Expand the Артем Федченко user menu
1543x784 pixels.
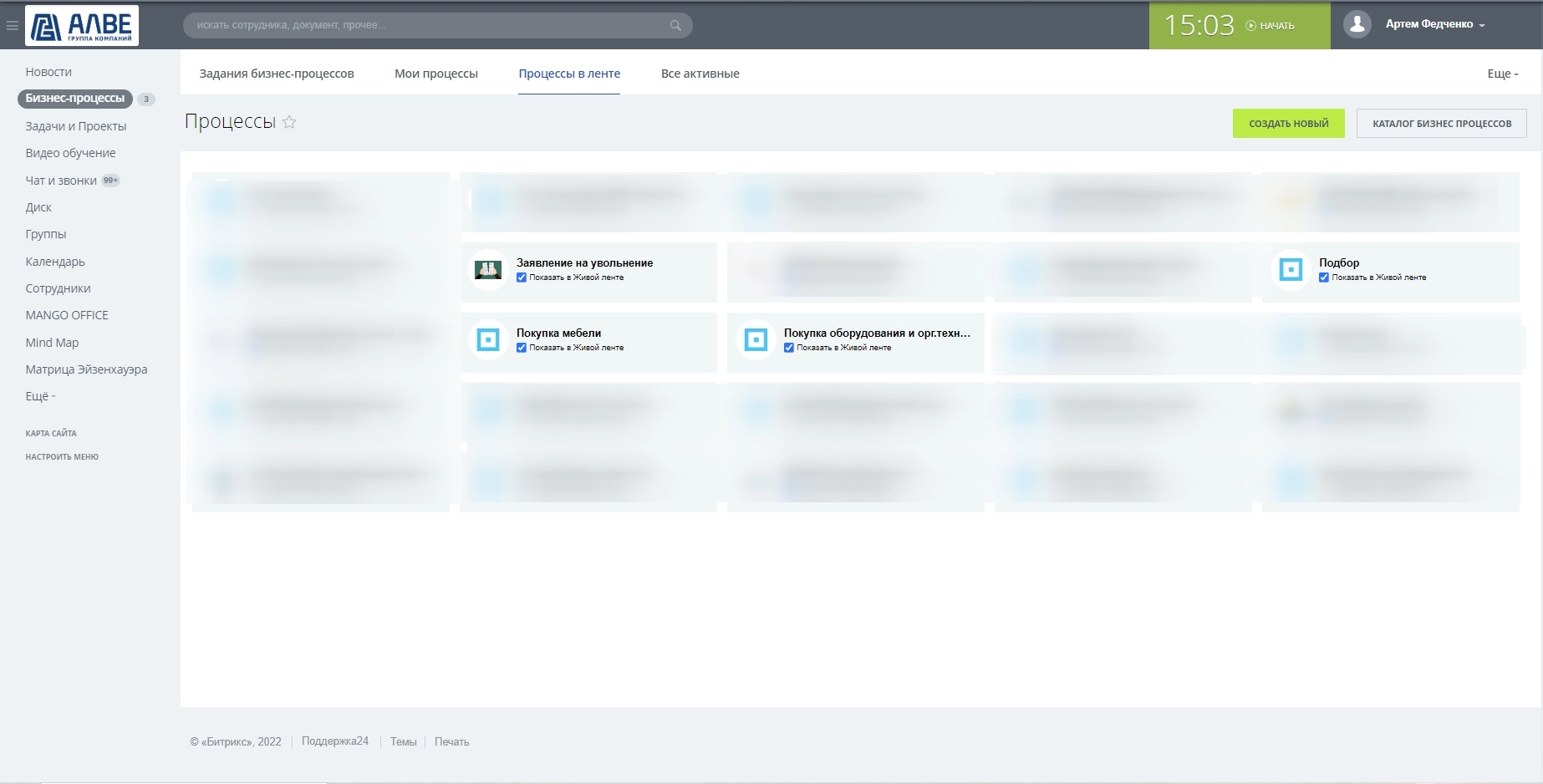(x=1434, y=24)
